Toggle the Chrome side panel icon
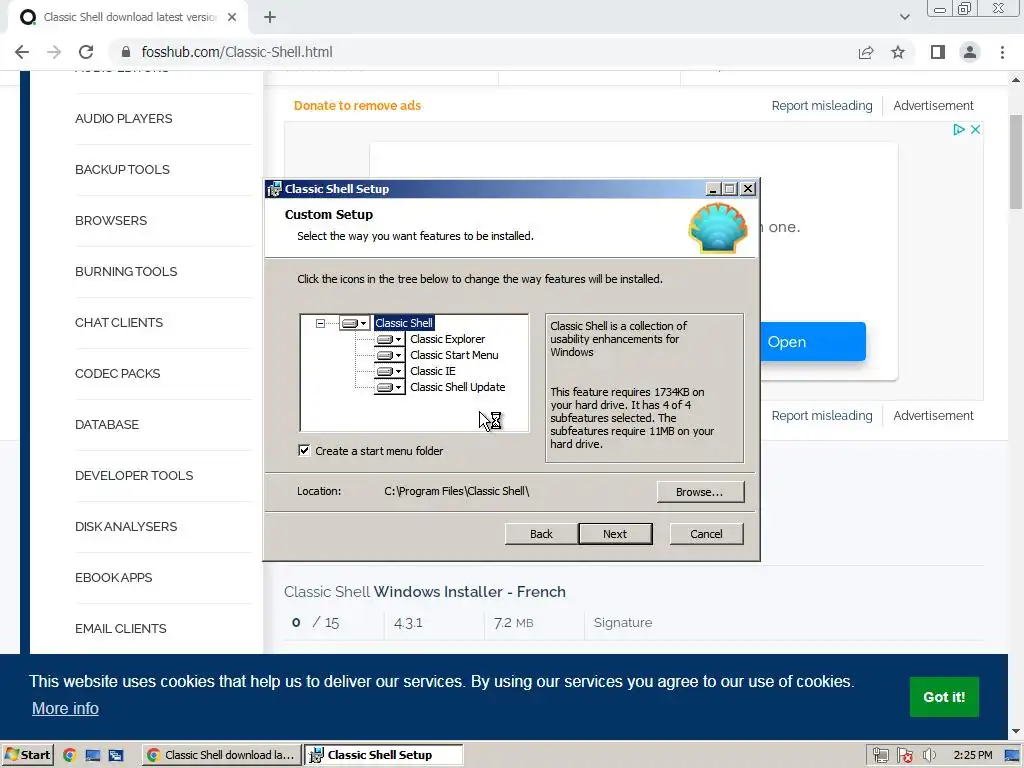 point(938,52)
